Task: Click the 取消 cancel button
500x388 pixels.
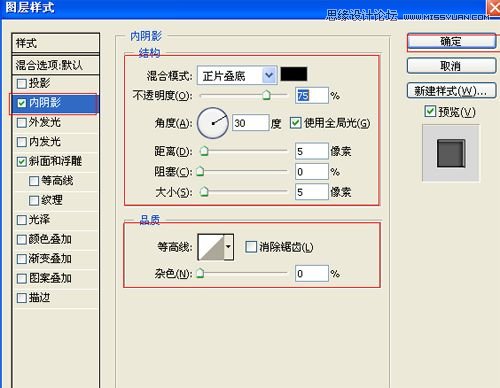Action: 452,66
